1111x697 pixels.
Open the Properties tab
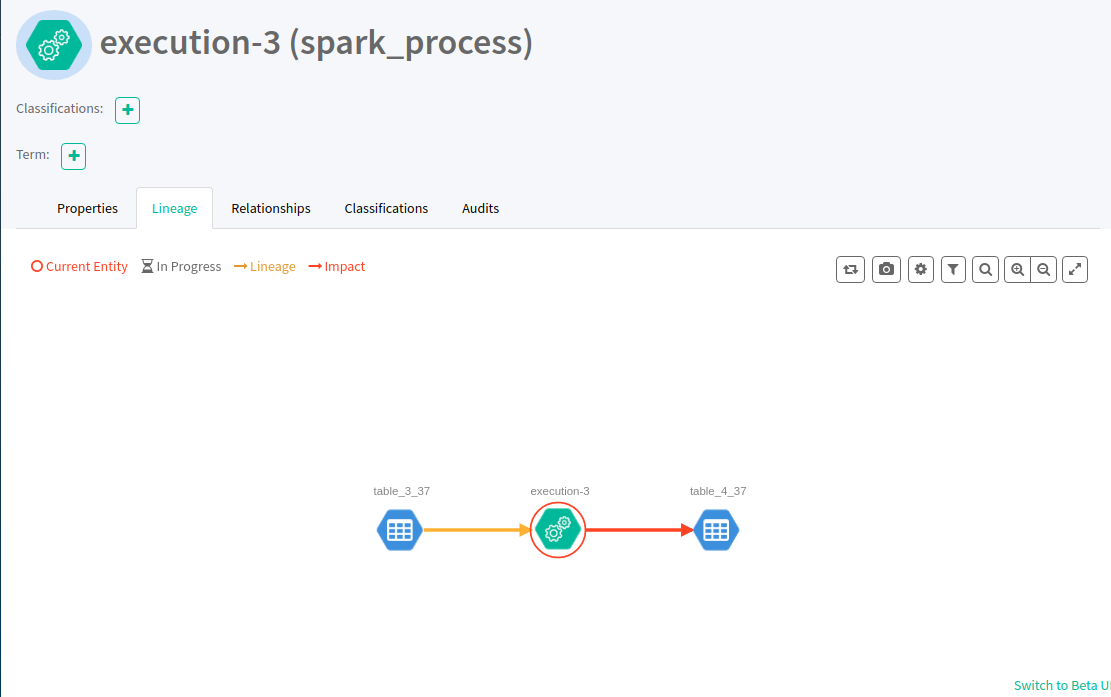click(87, 208)
